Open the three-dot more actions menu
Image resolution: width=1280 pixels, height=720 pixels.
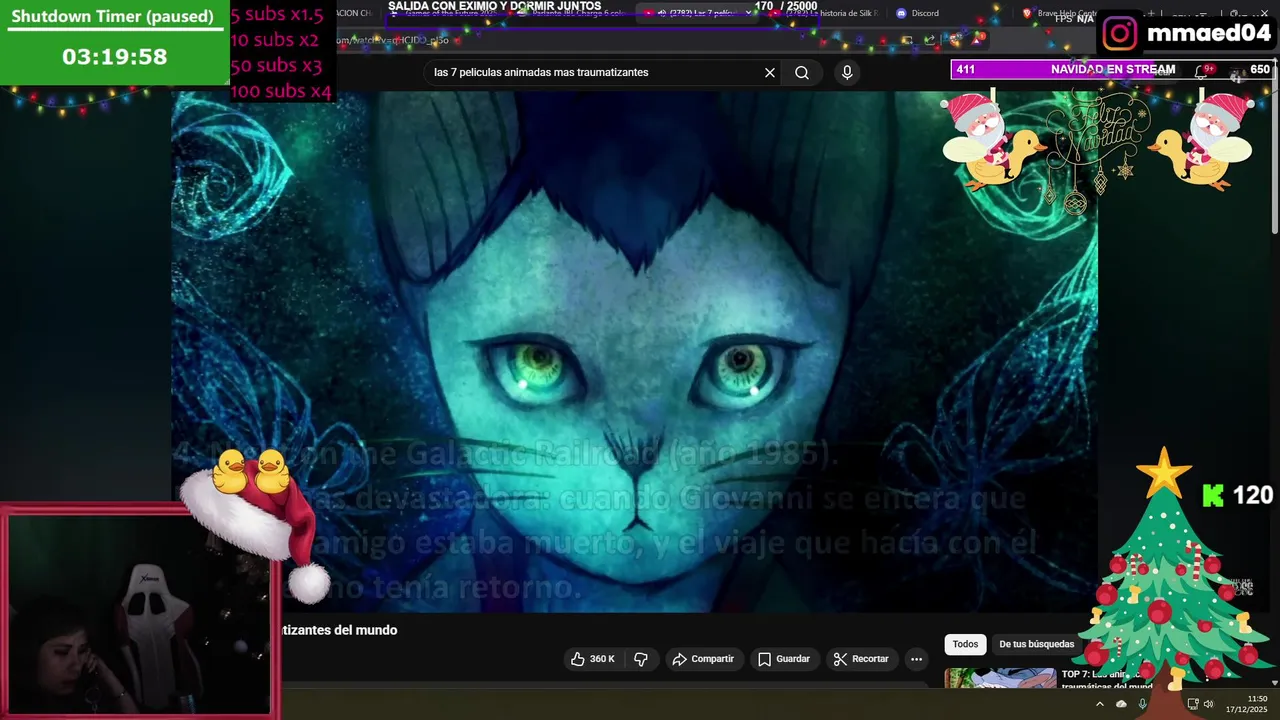[x=916, y=659]
